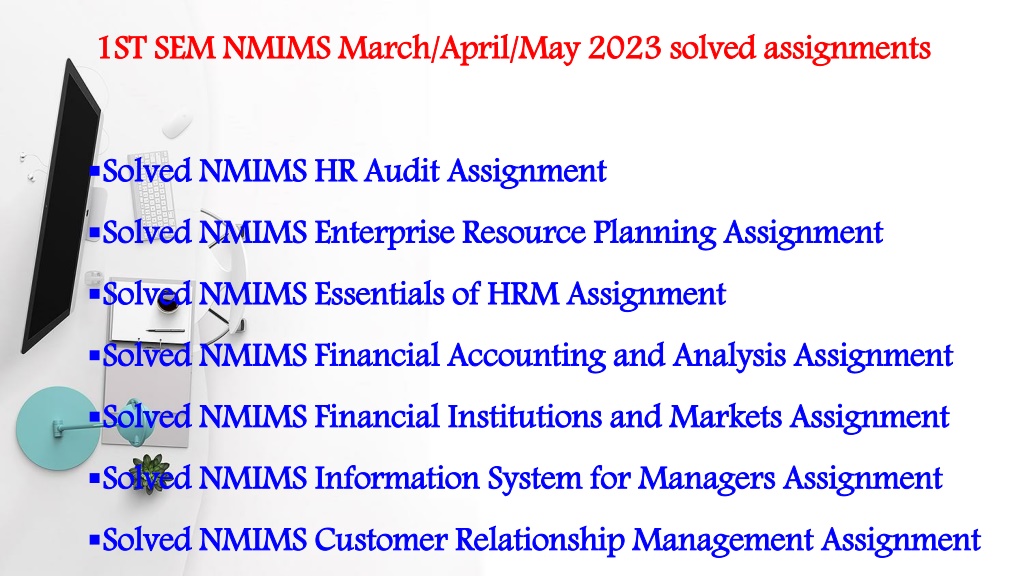Click bullet marker beside Enterprise Resource Planning
Image resolution: width=1024 pixels, height=576 pixels.
click(94, 233)
